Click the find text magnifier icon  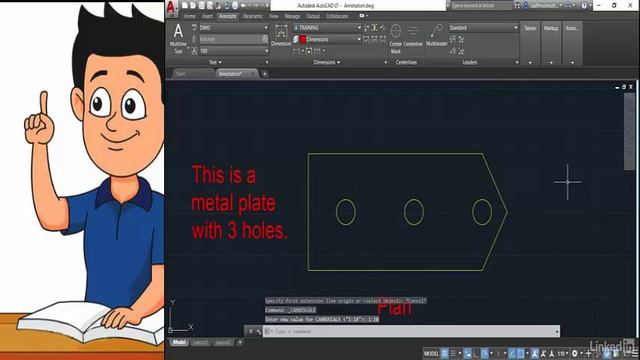pos(265,39)
